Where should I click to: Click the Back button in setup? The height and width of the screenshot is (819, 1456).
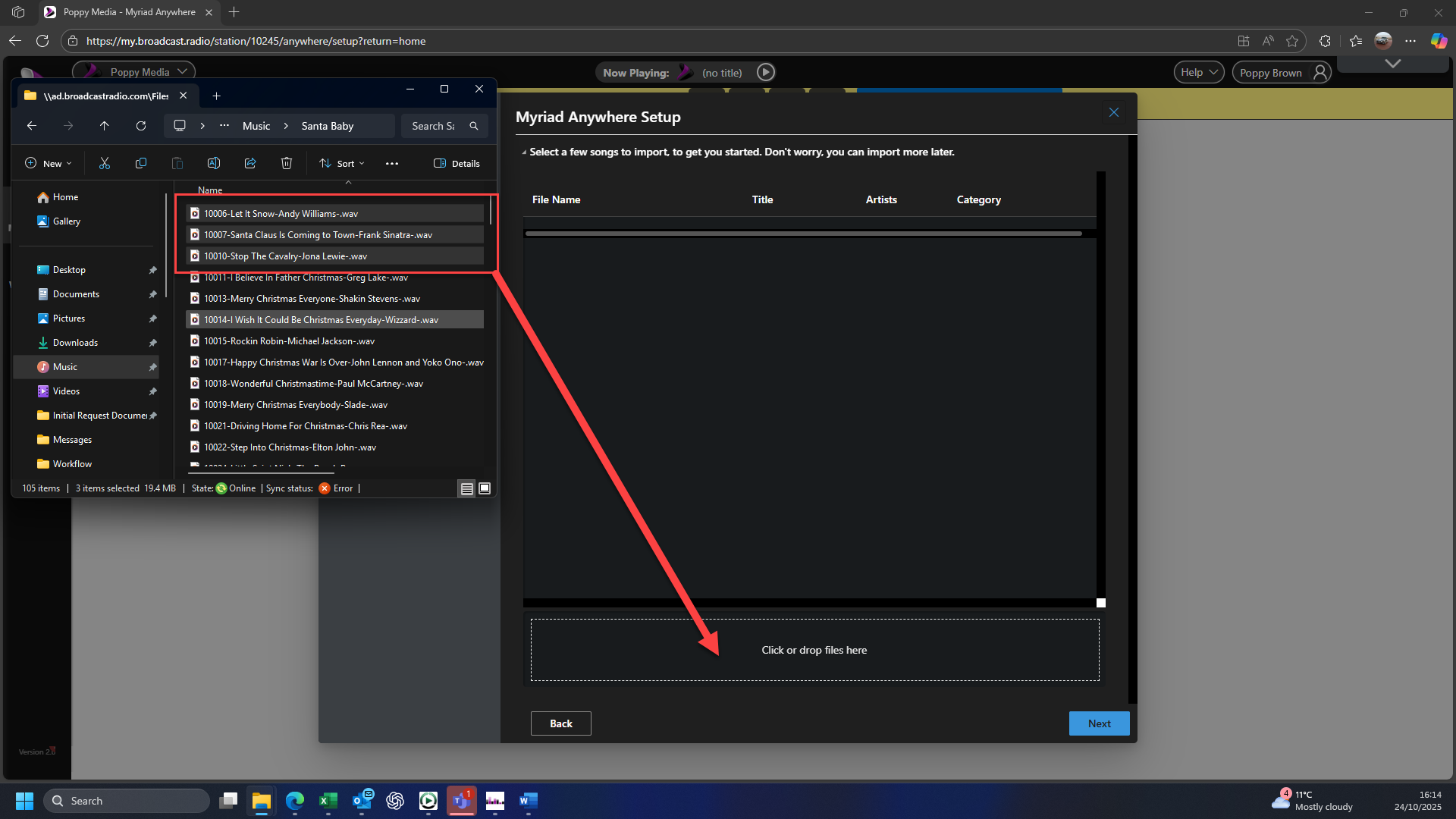[560, 723]
